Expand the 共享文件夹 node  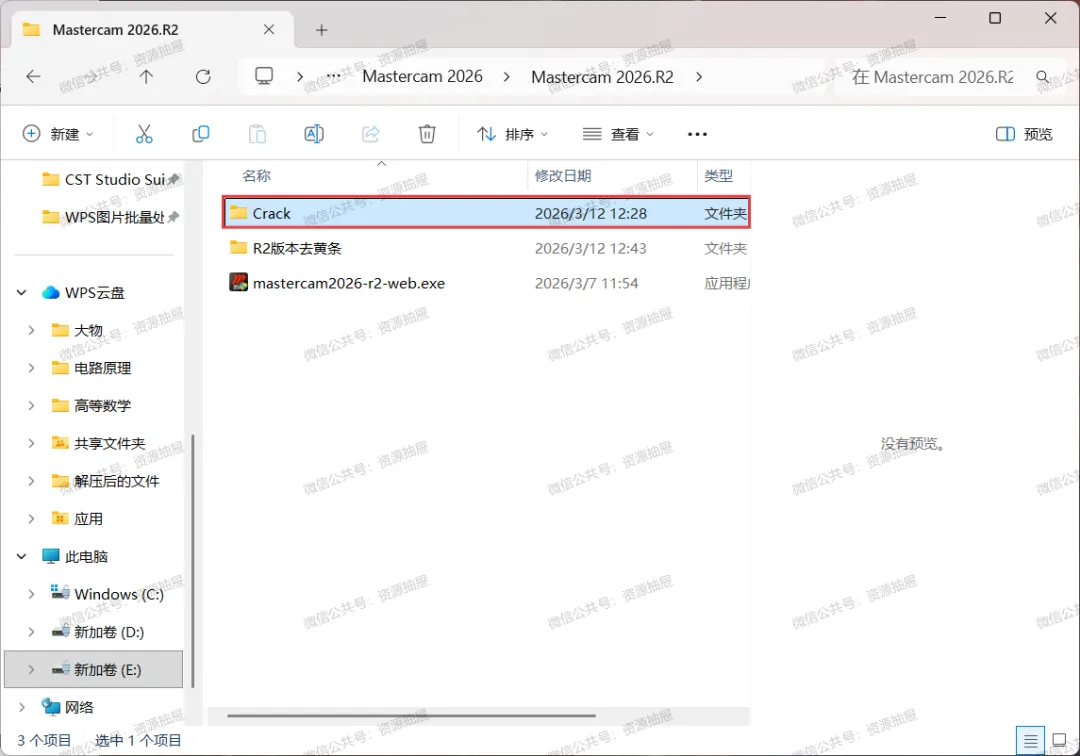click(31, 443)
